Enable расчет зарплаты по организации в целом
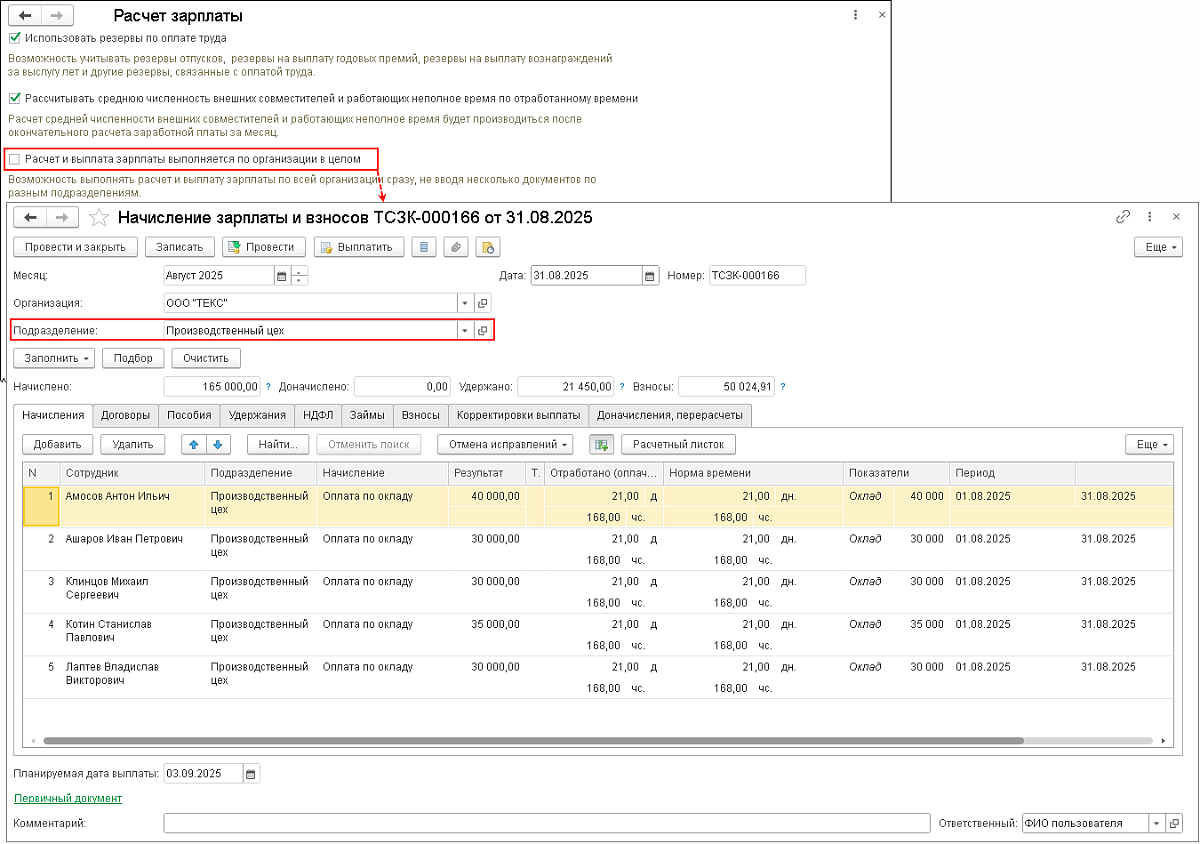The height and width of the screenshot is (844, 1200). (14, 159)
